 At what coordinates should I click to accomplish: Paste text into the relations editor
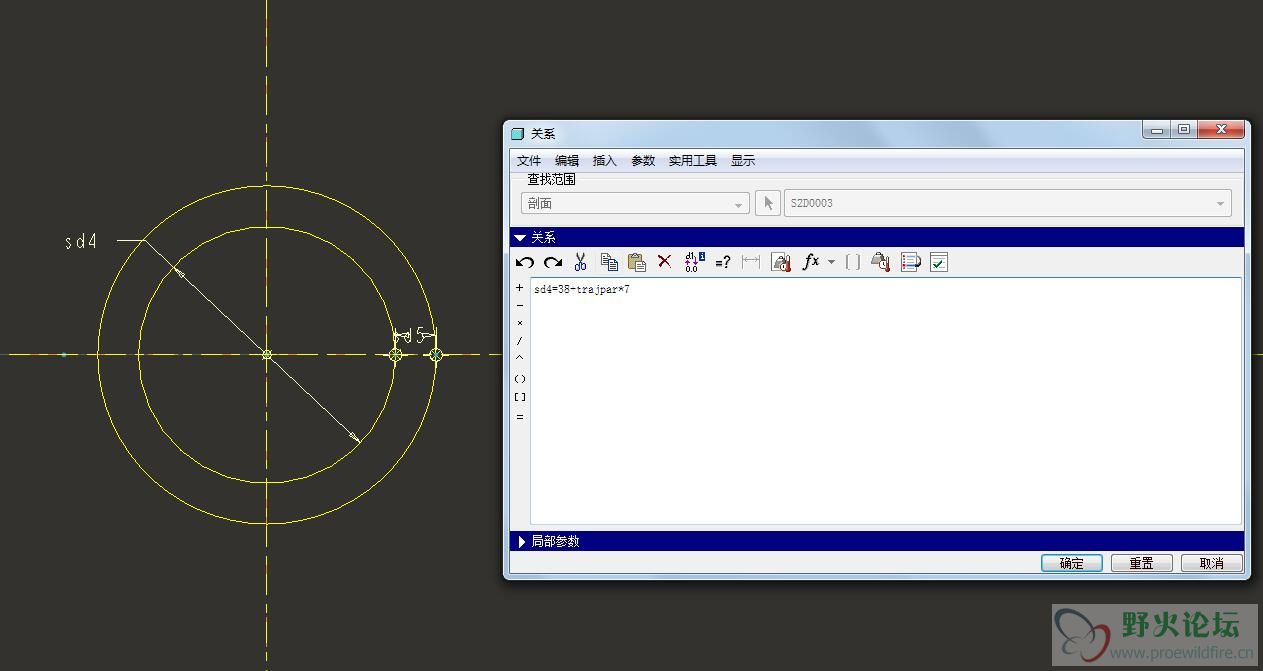click(636, 262)
